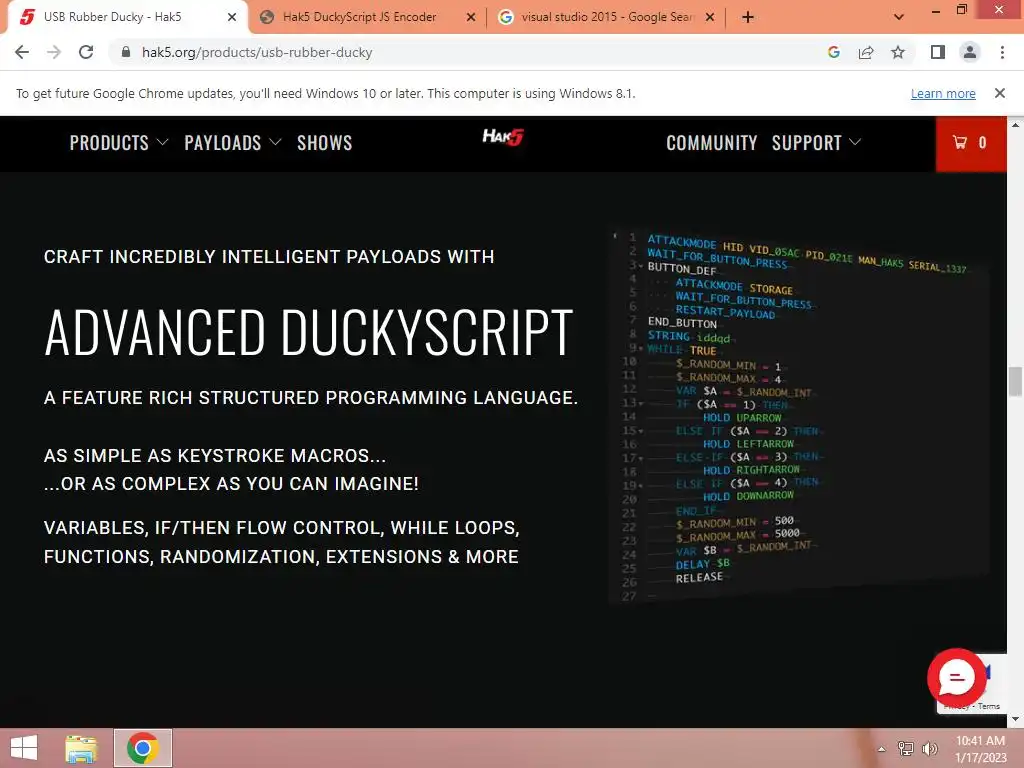Screen dimensions: 1024x768
Task: Click the Google icon in the address bar
Action: tap(834, 52)
